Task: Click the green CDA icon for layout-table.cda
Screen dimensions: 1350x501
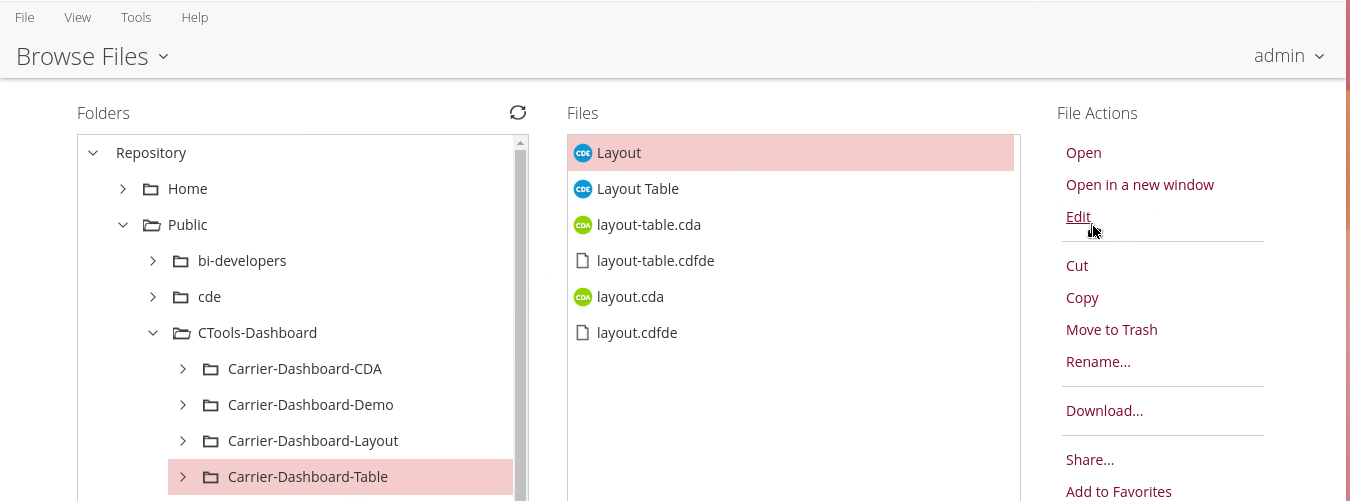Action: pos(582,225)
